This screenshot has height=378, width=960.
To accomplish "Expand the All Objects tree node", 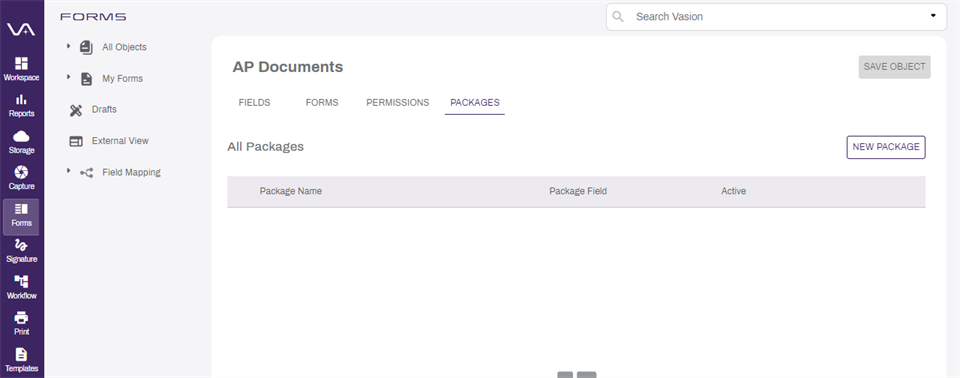I will (x=69, y=46).
